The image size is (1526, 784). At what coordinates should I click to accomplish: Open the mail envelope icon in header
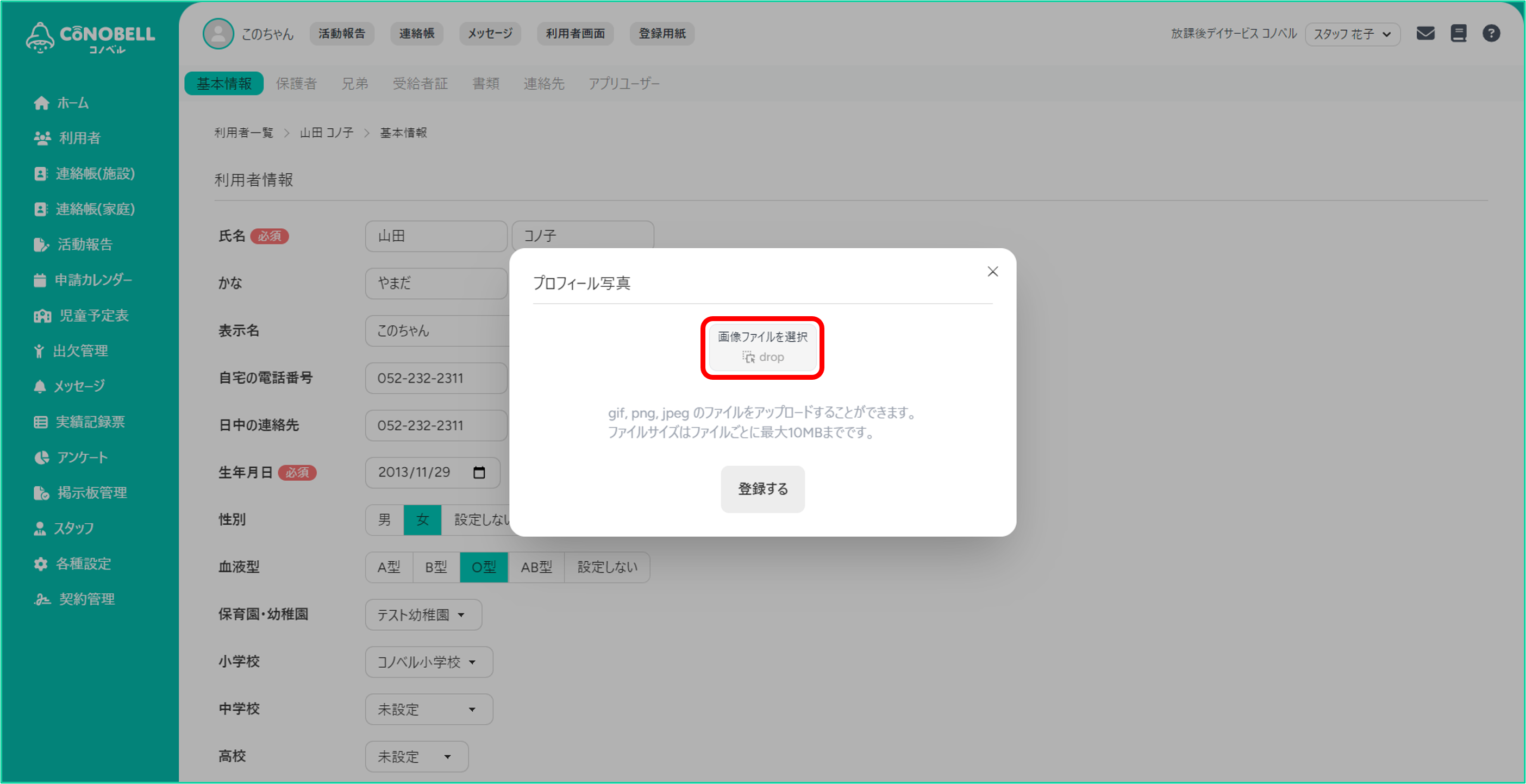(x=1425, y=33)
